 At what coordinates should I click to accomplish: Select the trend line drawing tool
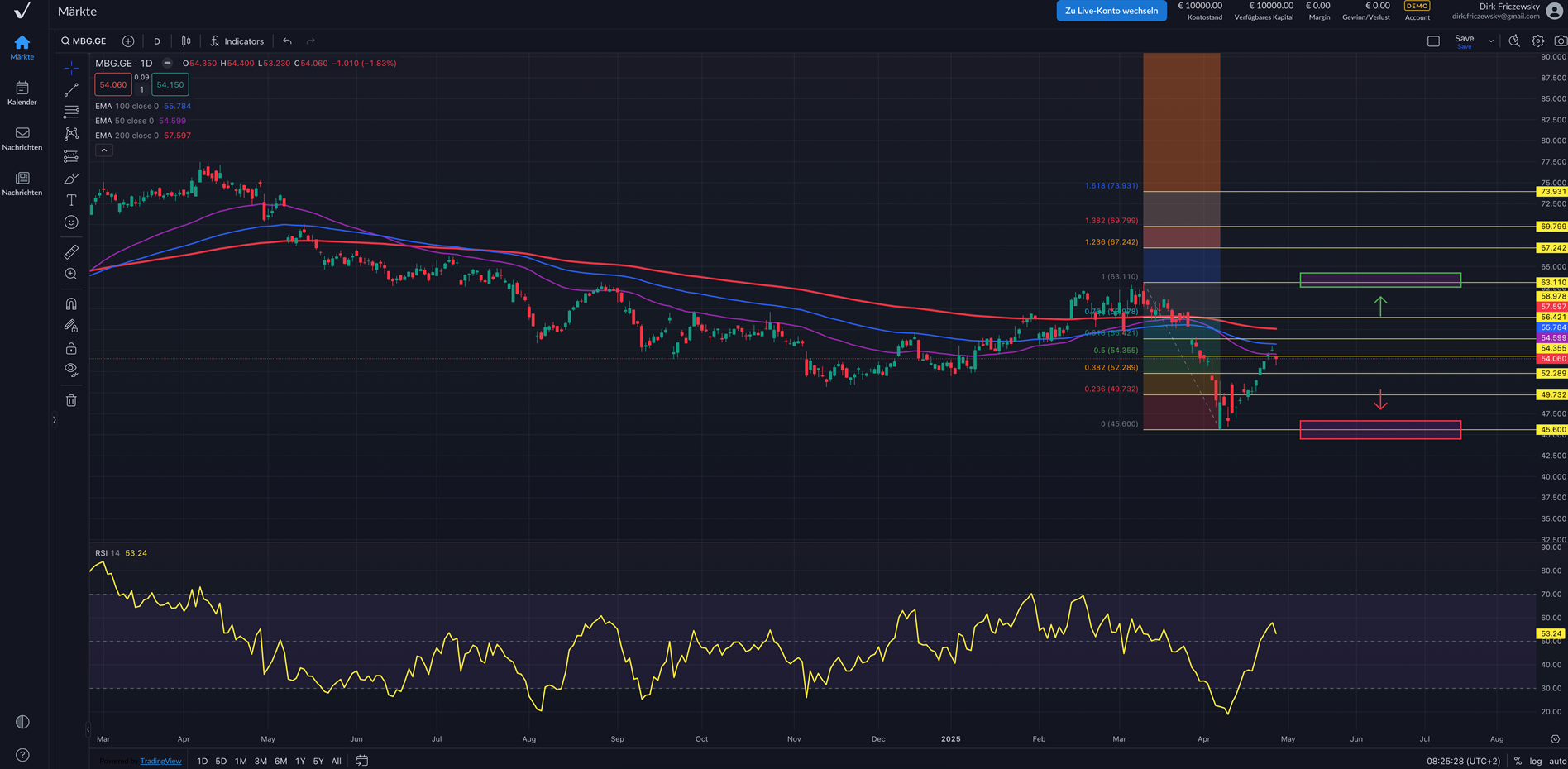(x=71, y=89)
